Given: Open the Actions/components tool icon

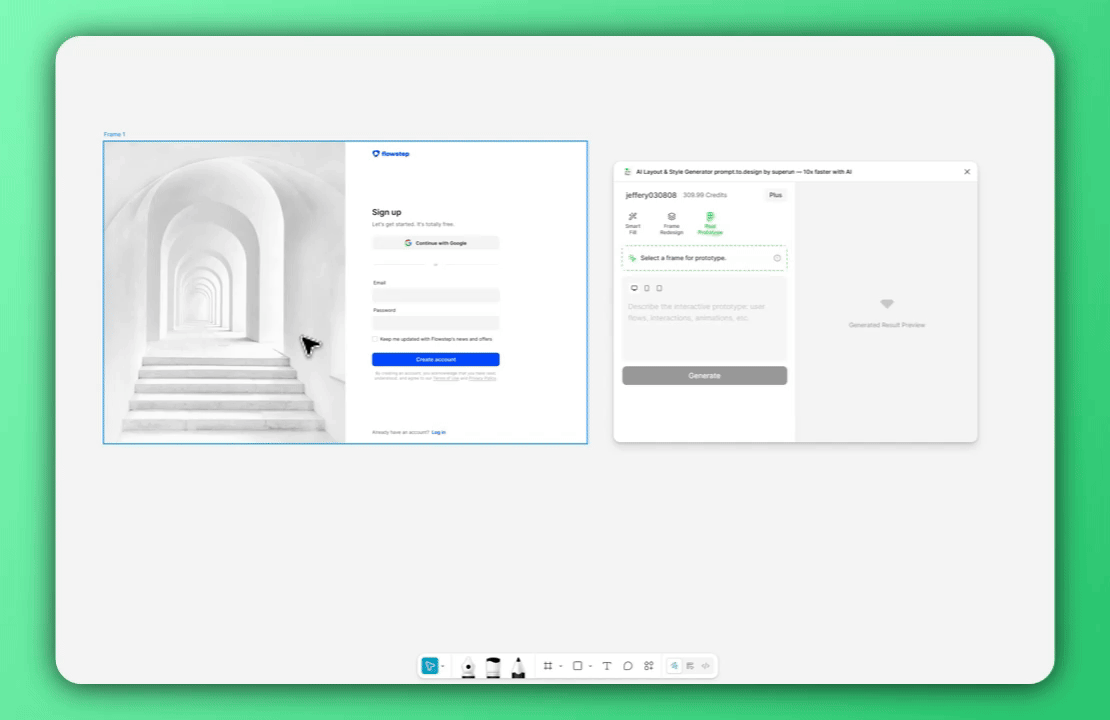Looking at the screenshot, I should tap(648, 665).
